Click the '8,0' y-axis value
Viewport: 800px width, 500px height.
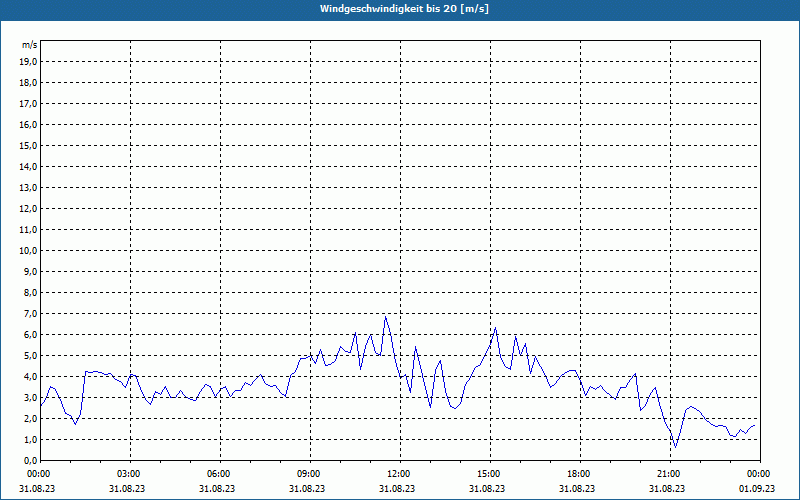point(30,293)
